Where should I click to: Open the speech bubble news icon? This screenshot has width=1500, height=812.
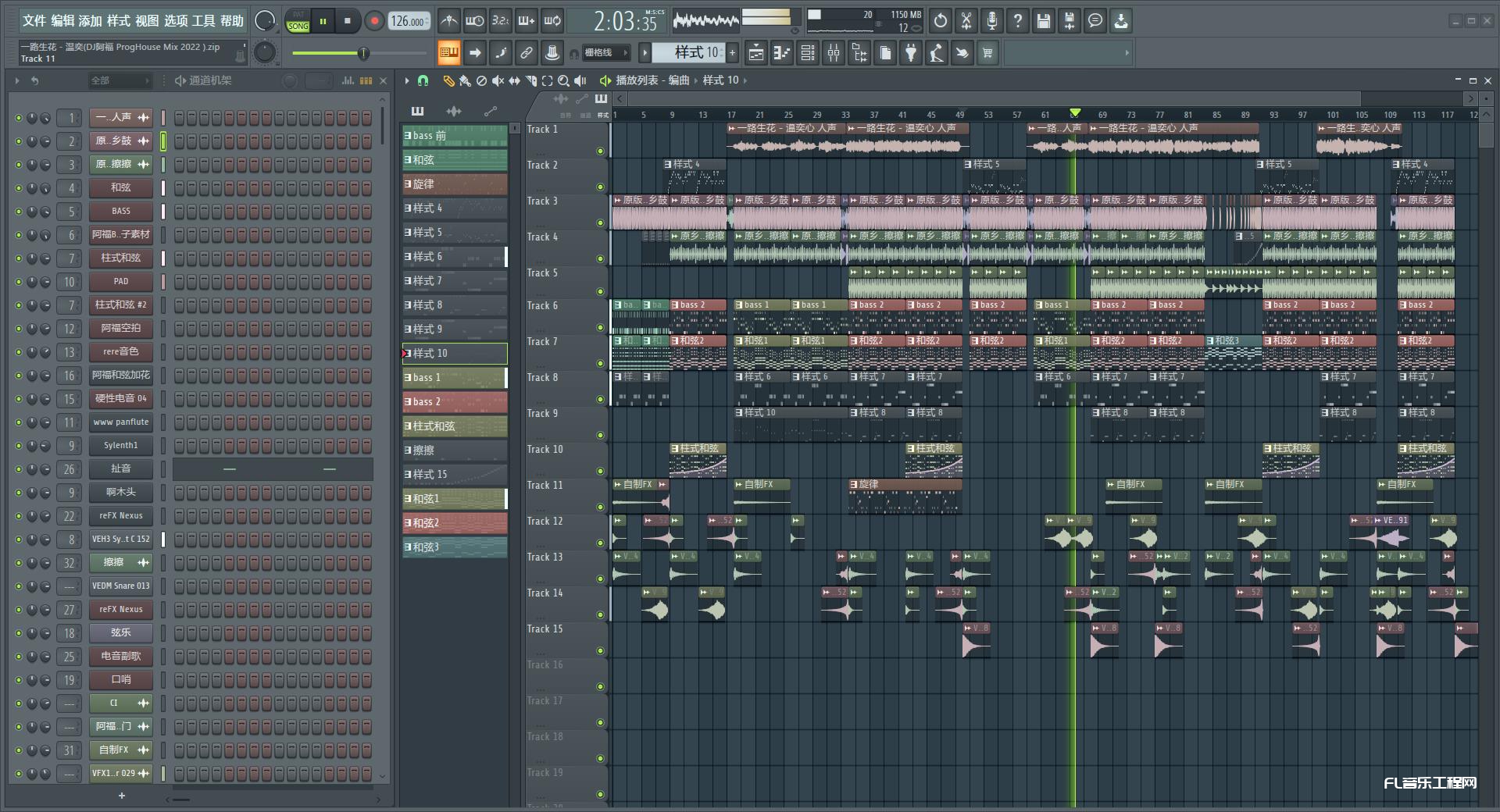1095,21
